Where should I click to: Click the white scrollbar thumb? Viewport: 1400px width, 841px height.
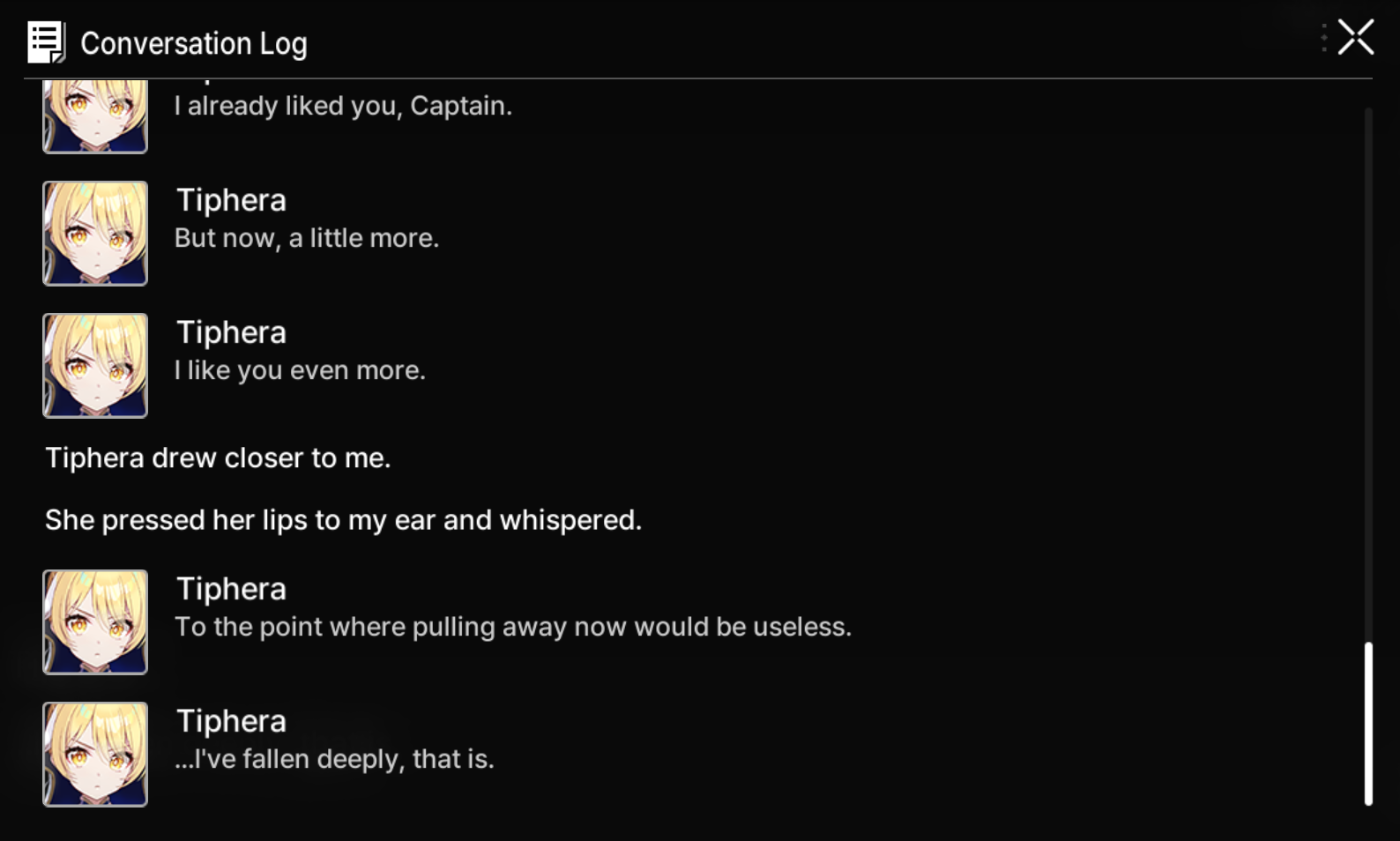pyautogui.click(x=1368, y=723)
